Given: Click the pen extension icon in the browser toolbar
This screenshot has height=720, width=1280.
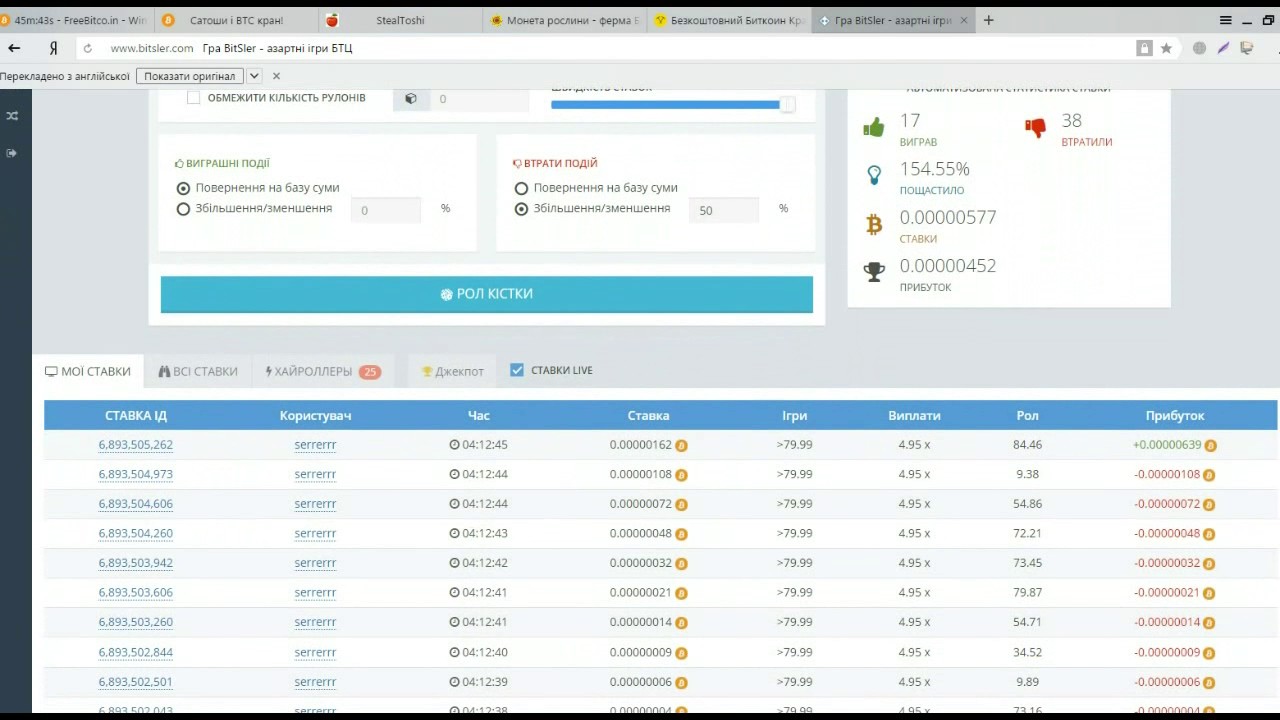Looking at the screenshot, I should pyautogui.click(x=1223, y=48).
